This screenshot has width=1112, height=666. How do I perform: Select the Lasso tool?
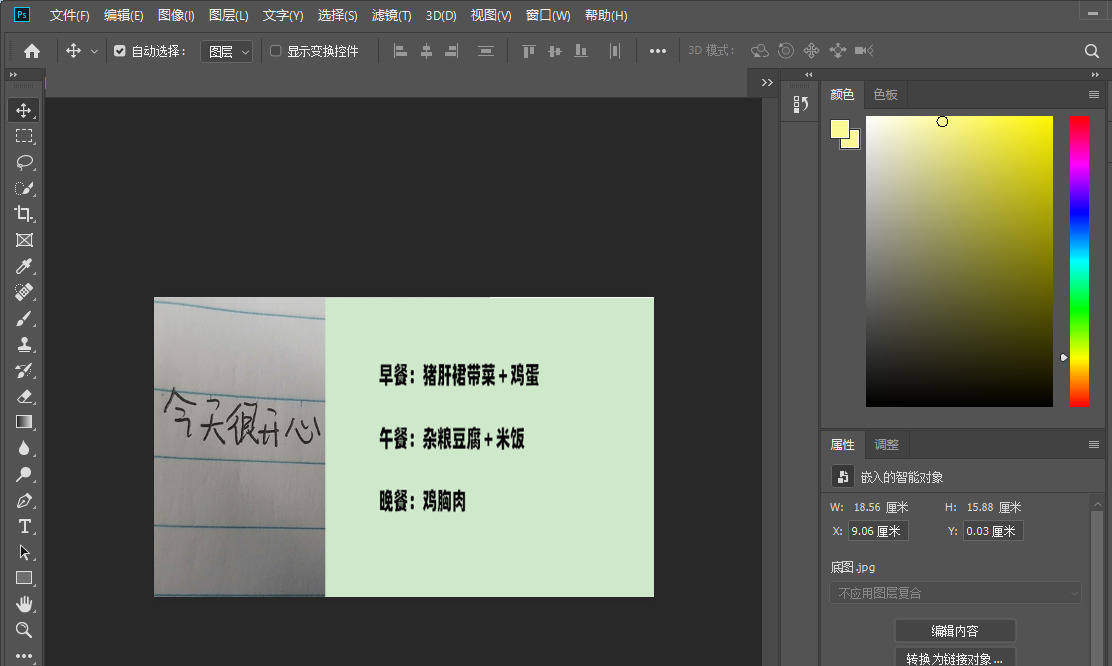[x=24, y=162]
